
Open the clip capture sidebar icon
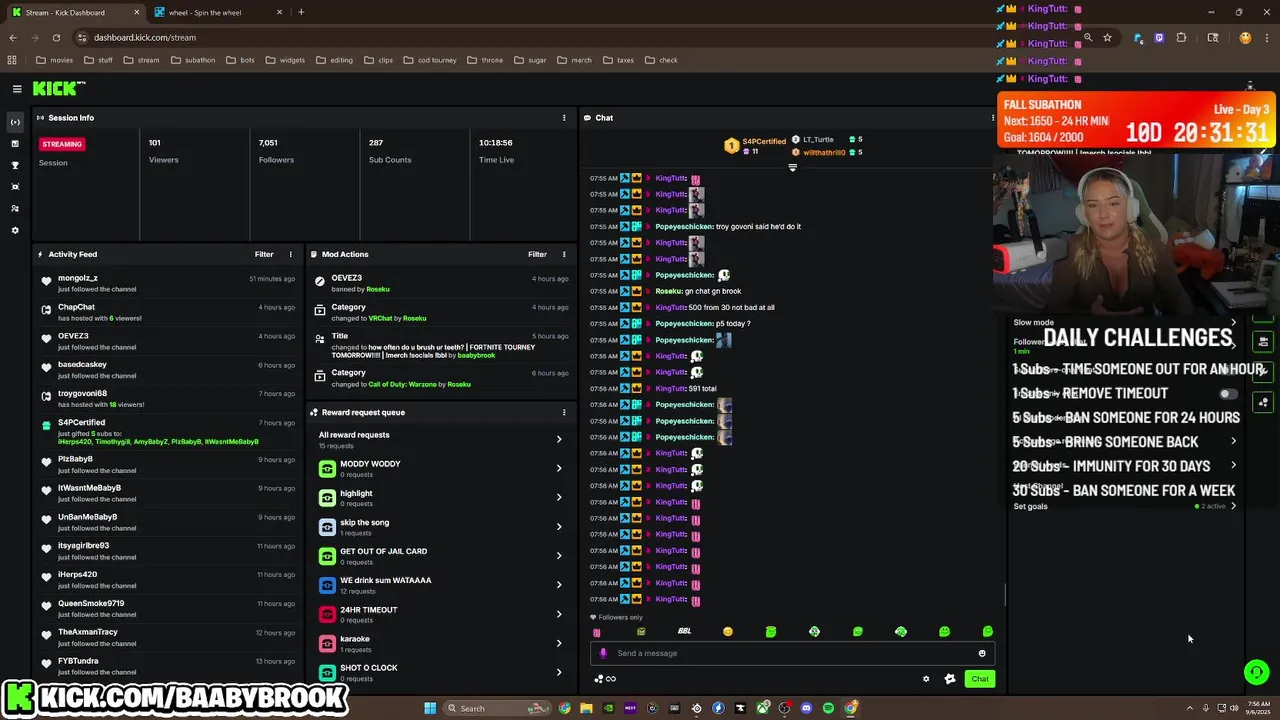click(15, 187)
